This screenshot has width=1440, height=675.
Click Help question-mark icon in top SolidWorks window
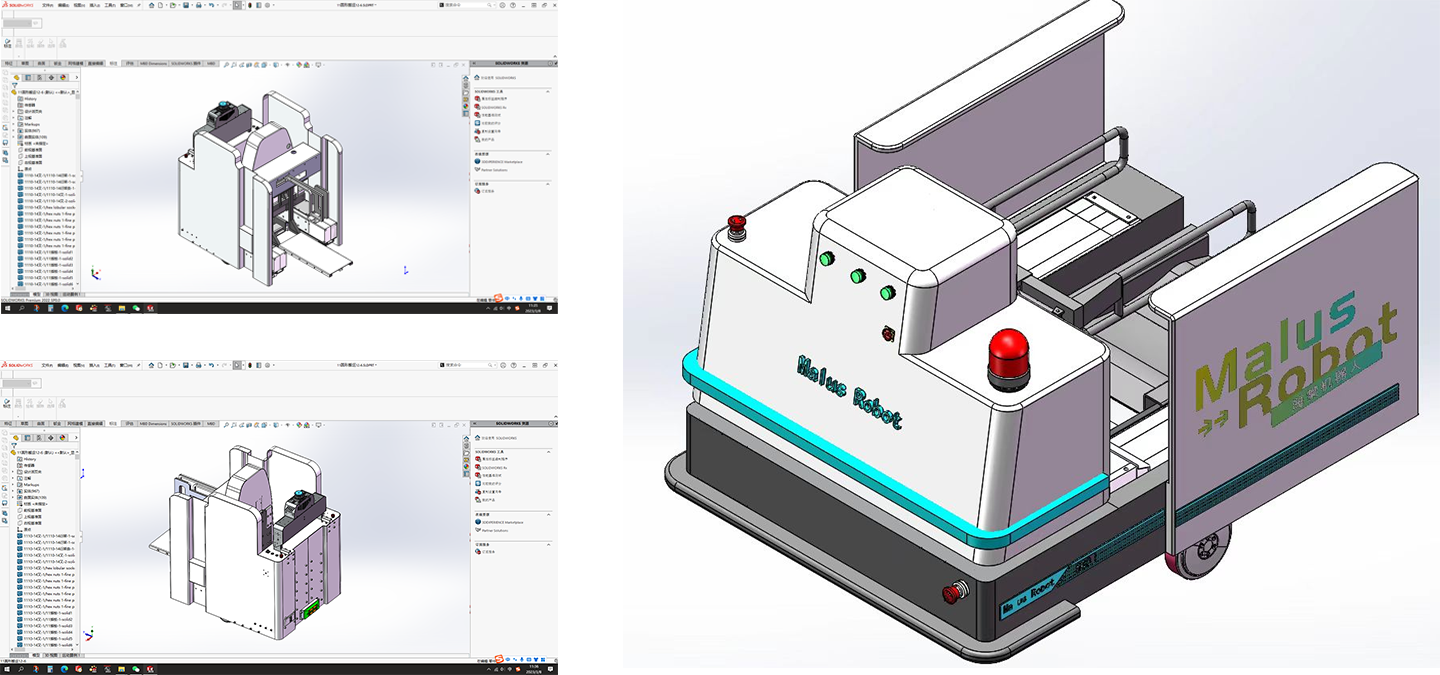click(513, 5)
